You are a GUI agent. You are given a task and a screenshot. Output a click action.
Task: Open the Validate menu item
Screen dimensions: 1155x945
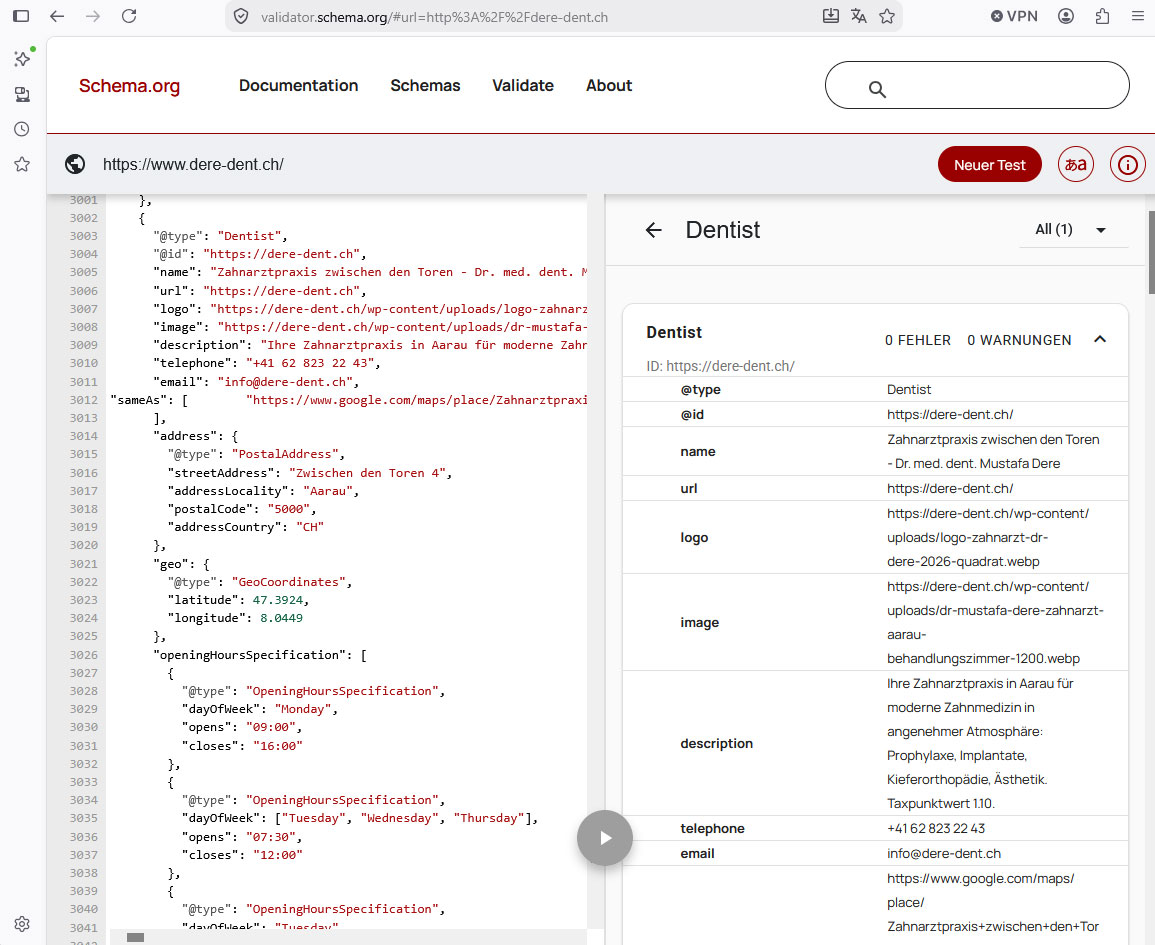[523, 85]
